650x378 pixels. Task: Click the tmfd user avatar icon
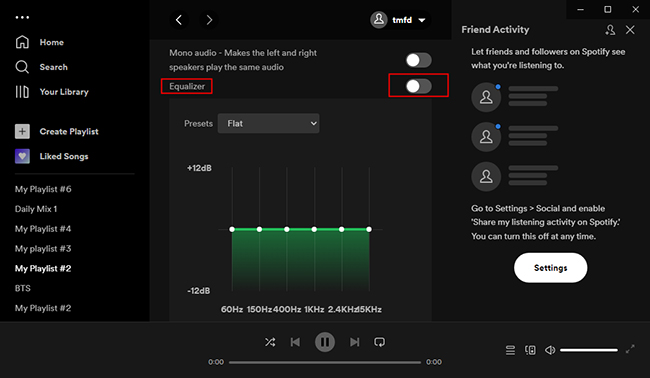[379, 20]
